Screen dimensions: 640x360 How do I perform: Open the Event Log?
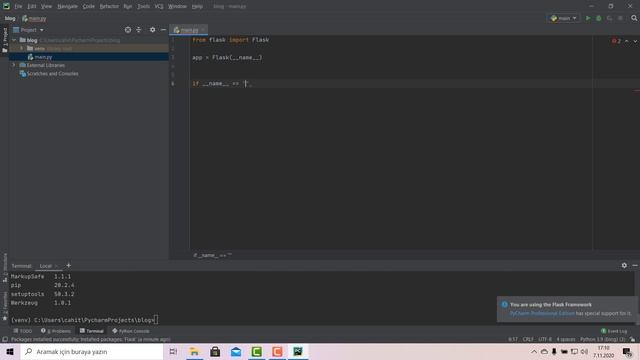pyautogui.click(x=614, y=331)
